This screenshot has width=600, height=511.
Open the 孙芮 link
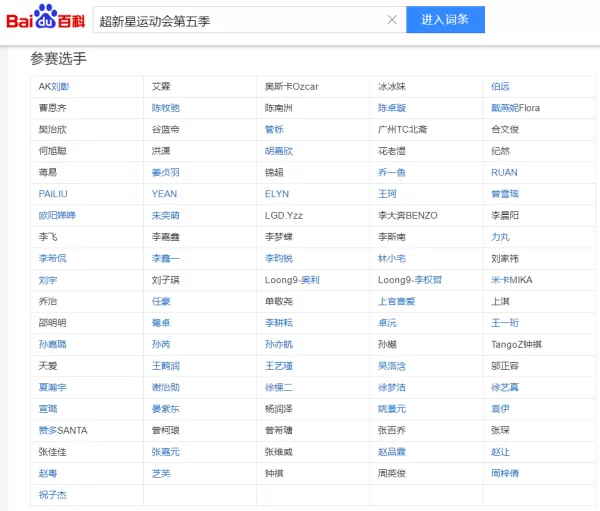[x=161, y=344]
